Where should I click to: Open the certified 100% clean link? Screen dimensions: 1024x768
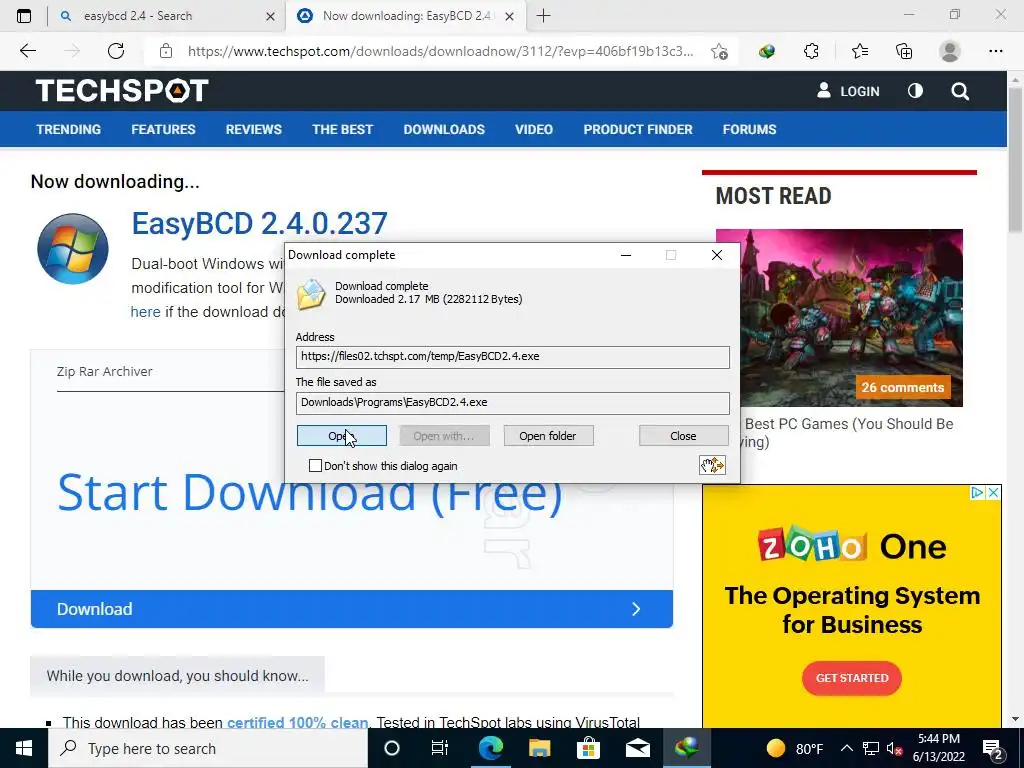[x=297, y=722]
